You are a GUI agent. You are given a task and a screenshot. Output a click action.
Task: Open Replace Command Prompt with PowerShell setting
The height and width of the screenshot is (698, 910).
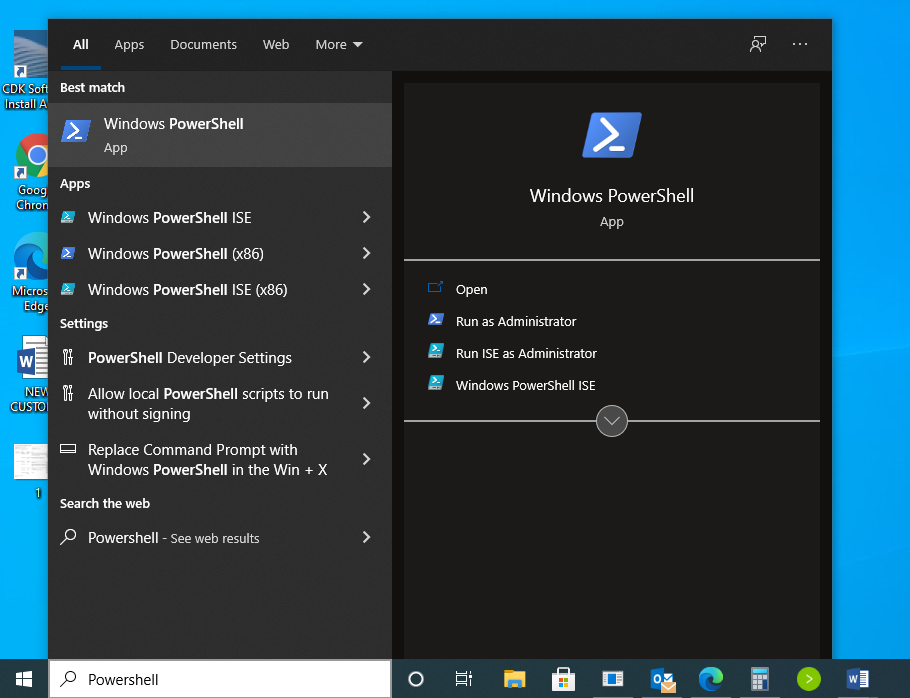pos(207,460)
